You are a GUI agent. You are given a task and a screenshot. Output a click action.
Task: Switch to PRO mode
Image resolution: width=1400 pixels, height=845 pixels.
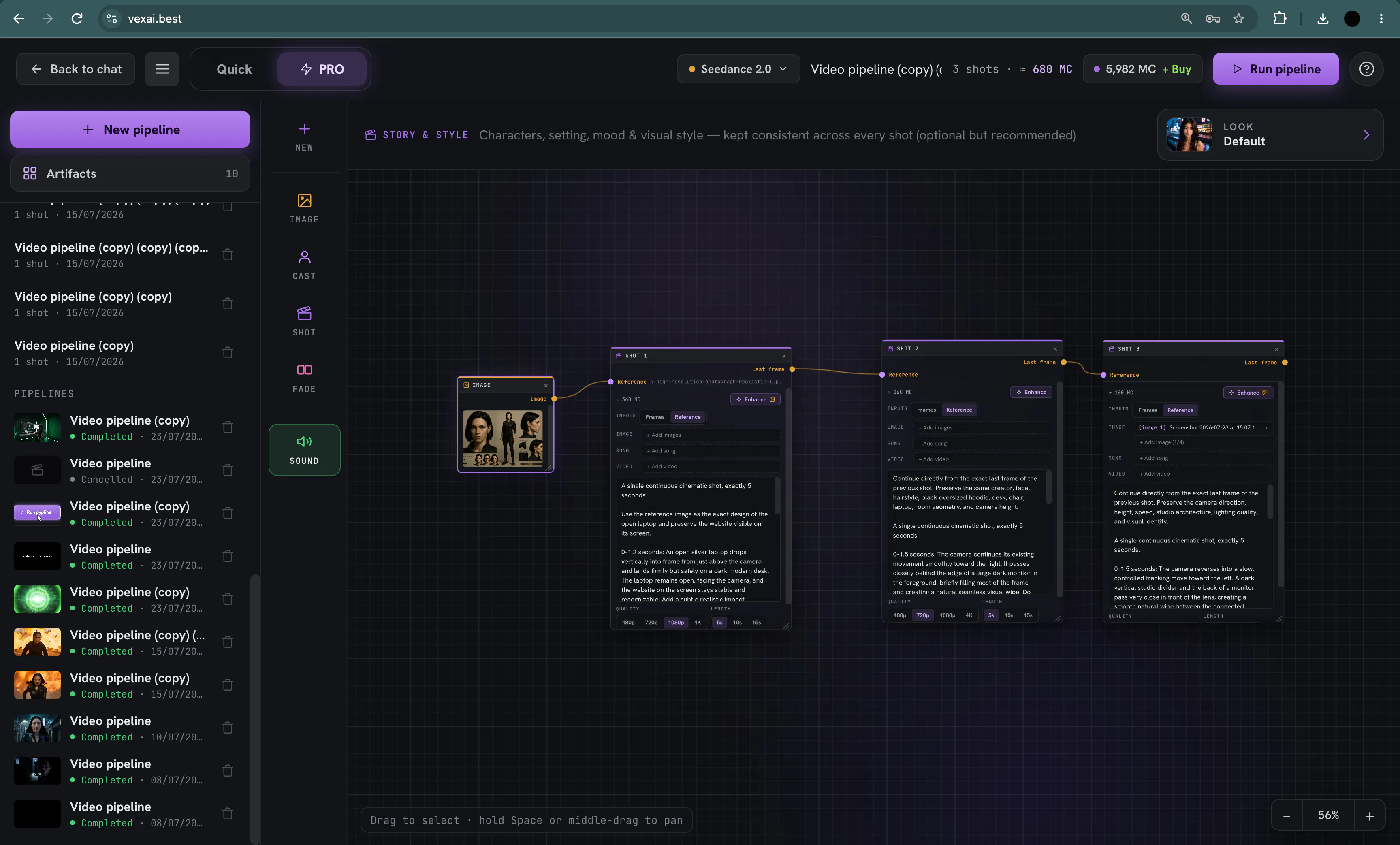pyautogui.click(x=322, y=69)
